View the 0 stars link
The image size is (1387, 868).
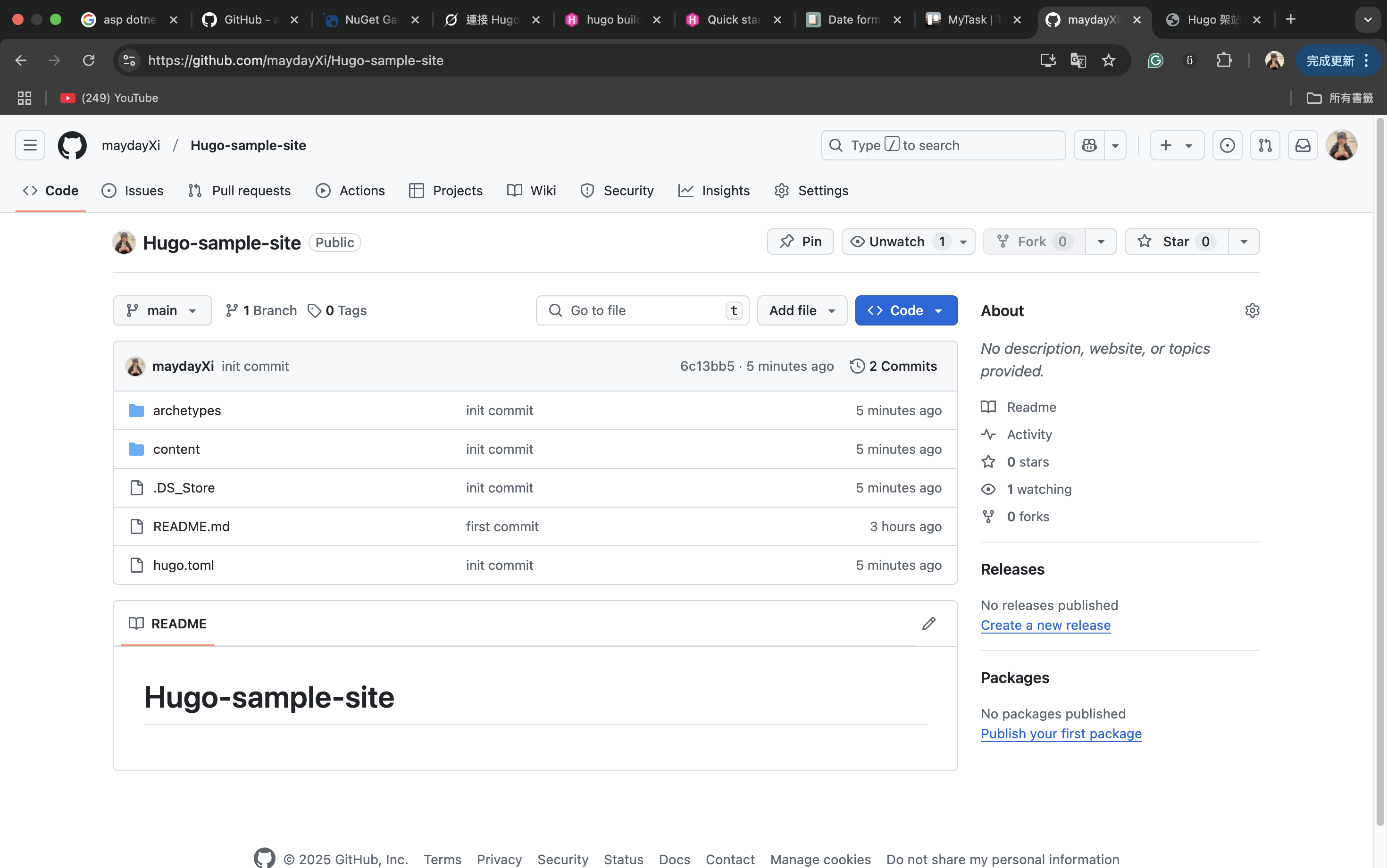(1015, 462)
